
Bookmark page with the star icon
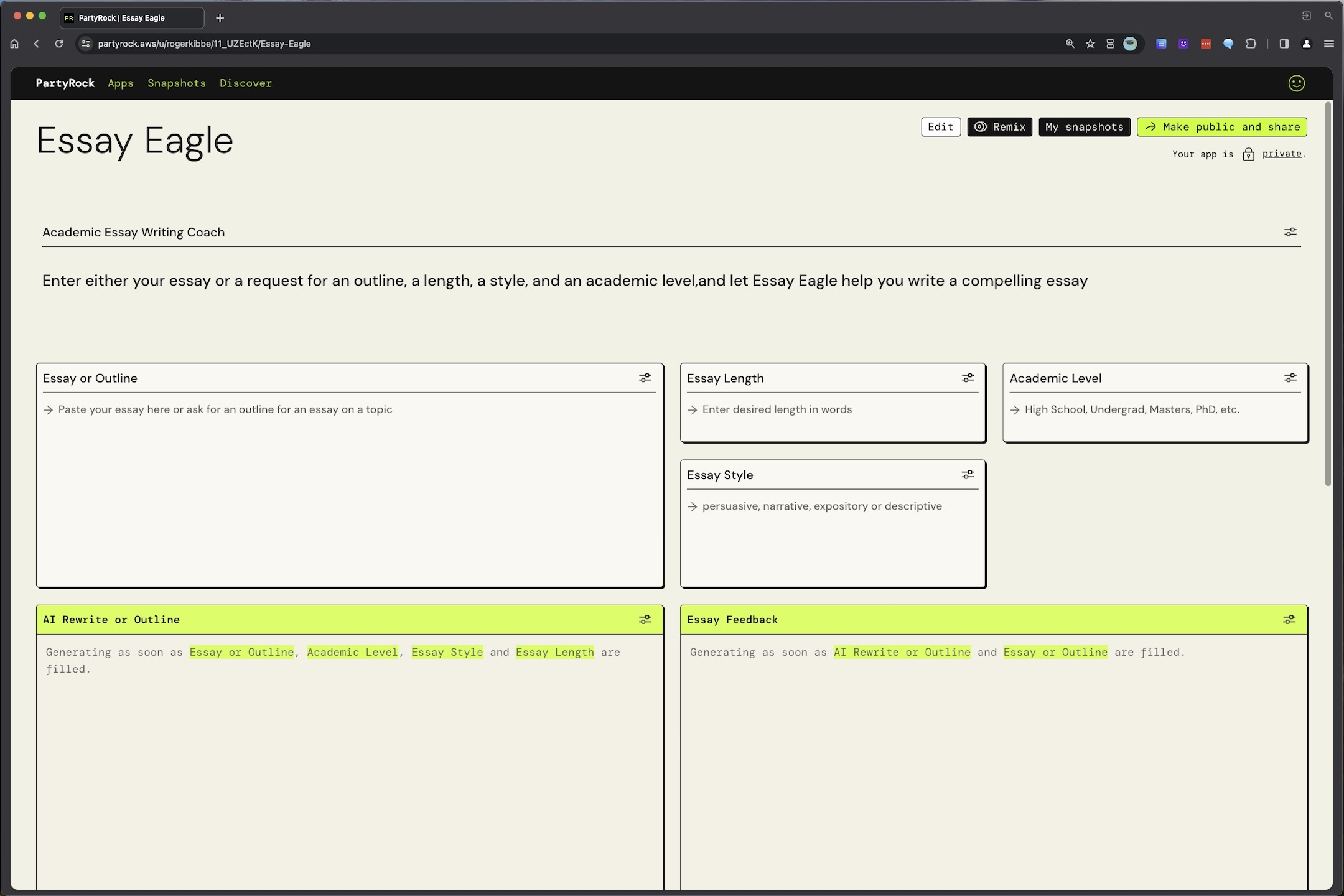[1090, 44]
